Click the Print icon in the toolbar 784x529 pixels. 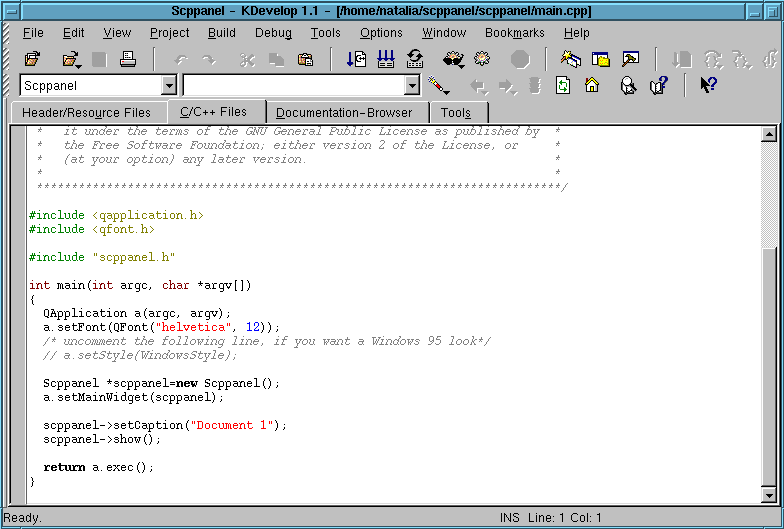tap(128, 60)
